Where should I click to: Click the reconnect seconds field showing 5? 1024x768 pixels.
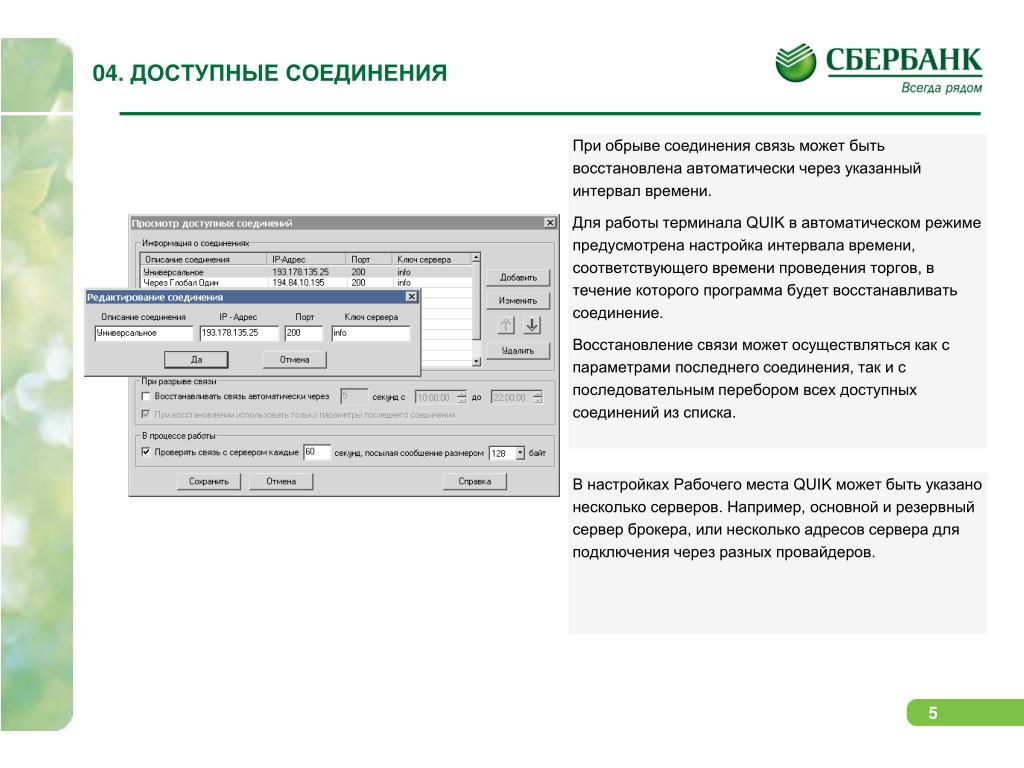tap(354, 396)
